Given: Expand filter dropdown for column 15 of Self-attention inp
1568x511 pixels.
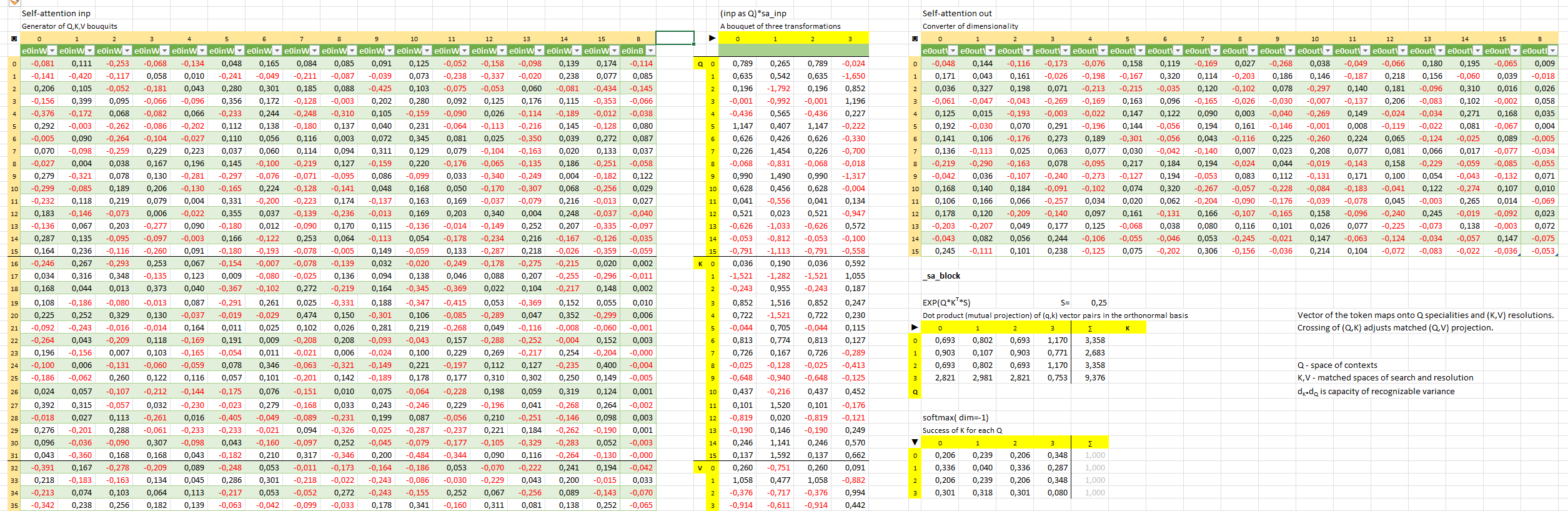Looking at the screenshot, I should point(615,51).
